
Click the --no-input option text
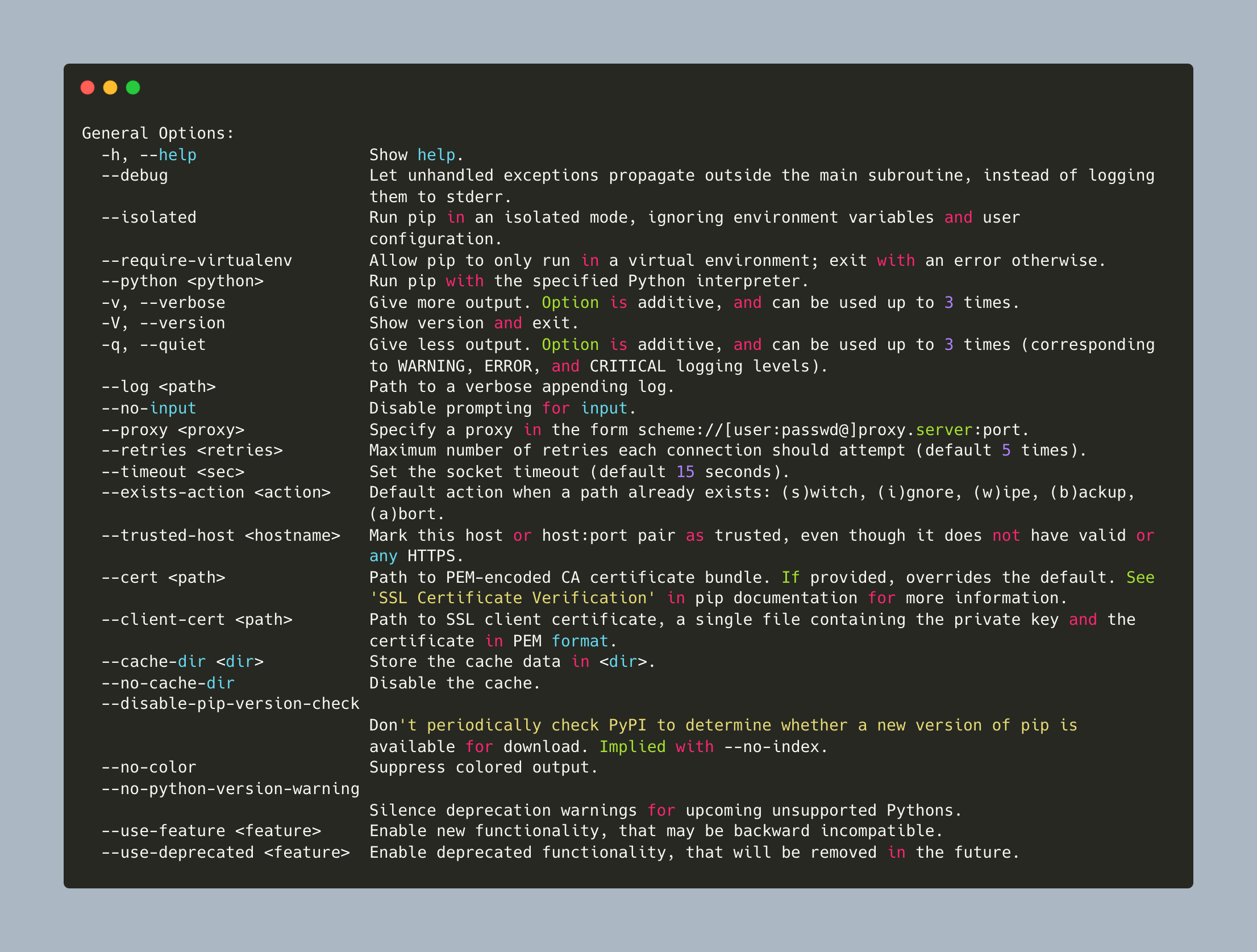point(149,408)
